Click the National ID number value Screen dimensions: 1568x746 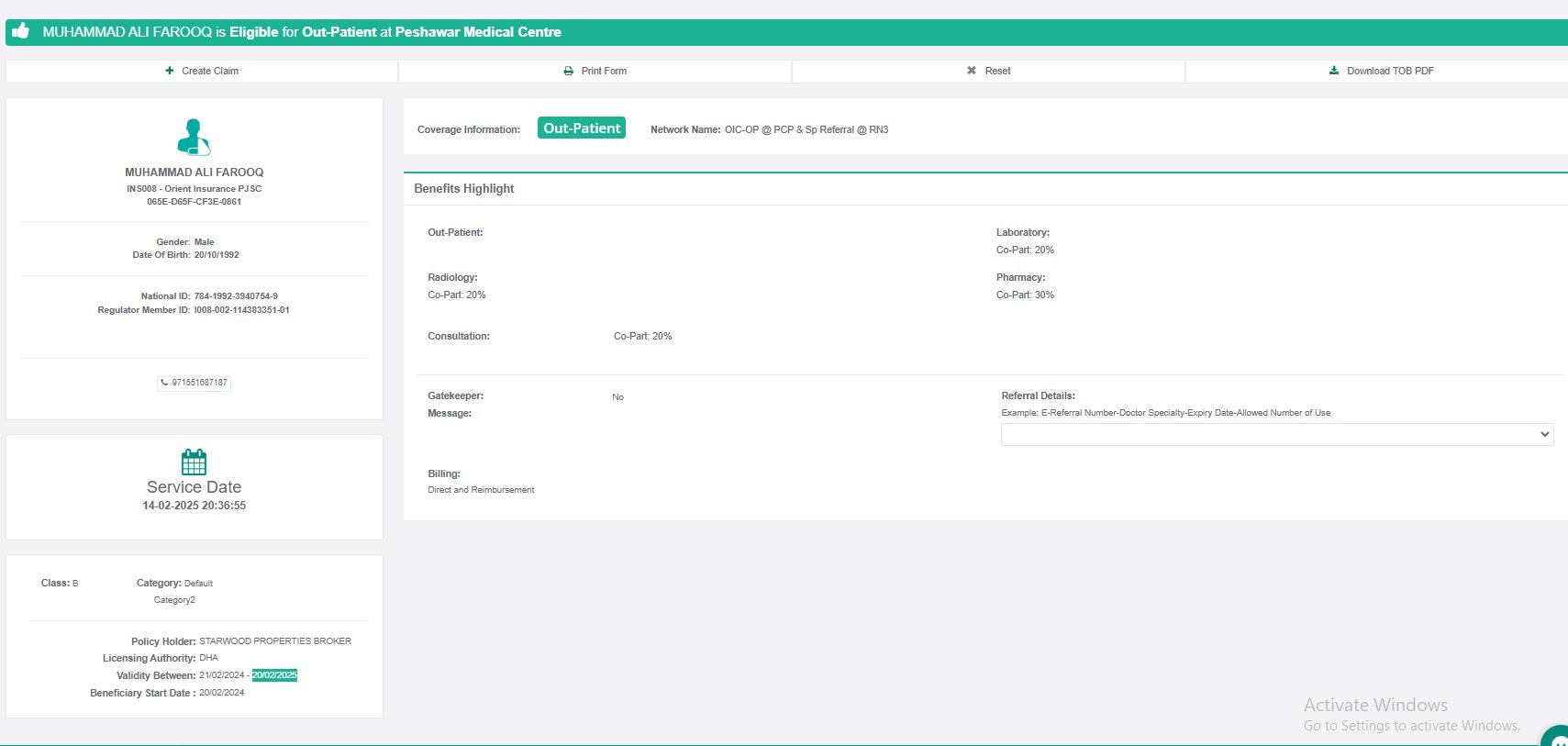(236, 296)
